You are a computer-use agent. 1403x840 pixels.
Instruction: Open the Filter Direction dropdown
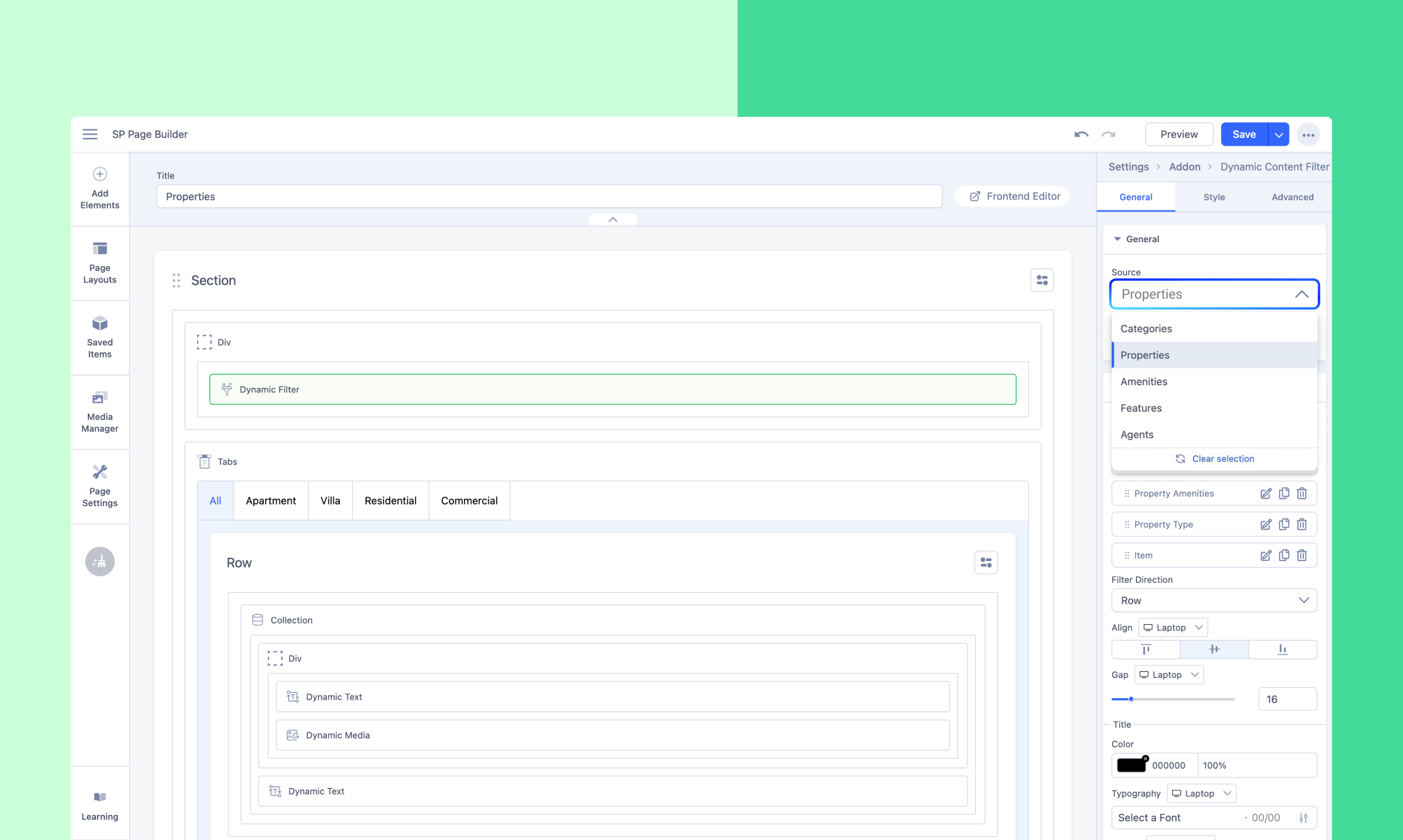[1213, 600]
